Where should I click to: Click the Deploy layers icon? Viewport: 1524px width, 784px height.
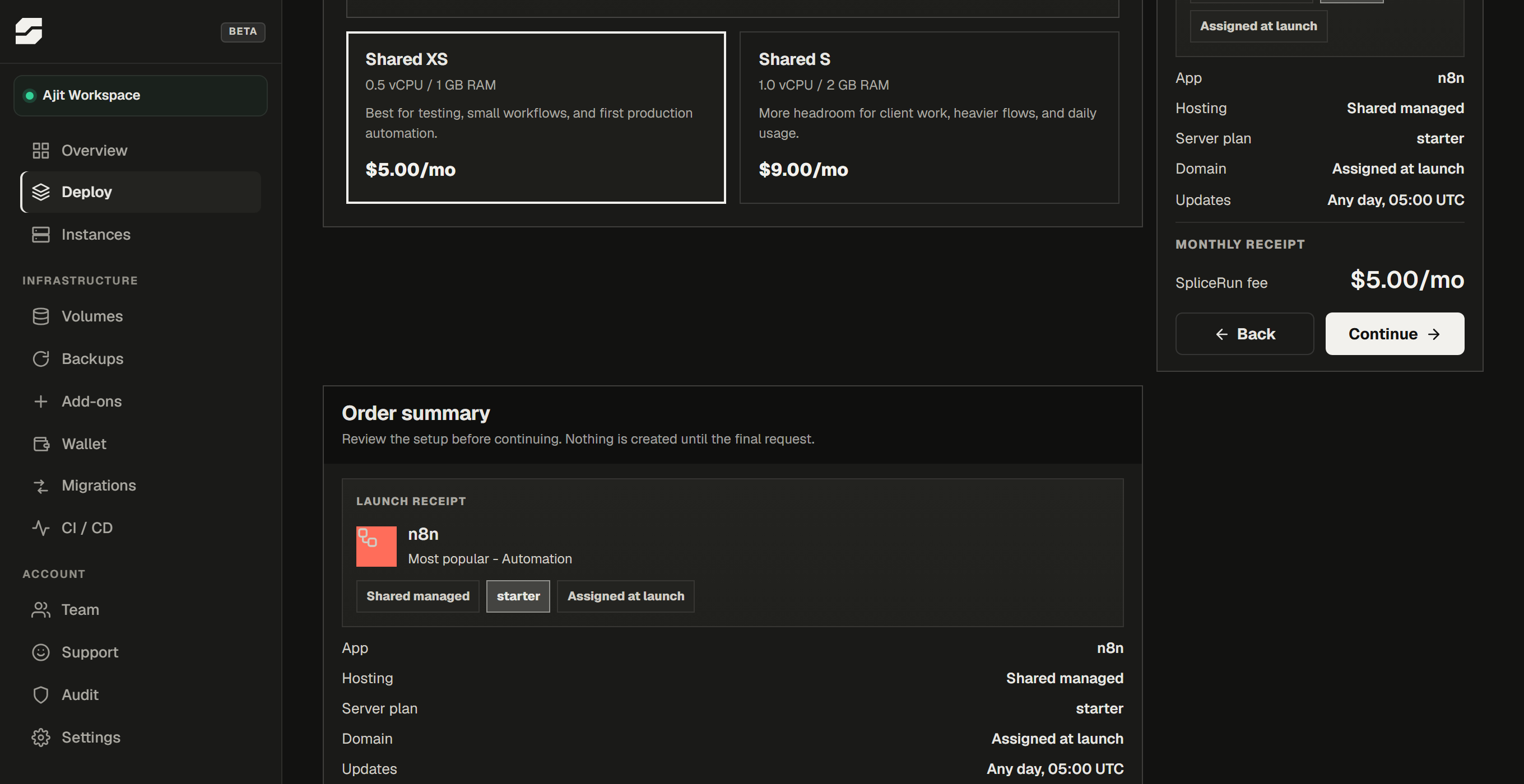(x=41, y=192)
